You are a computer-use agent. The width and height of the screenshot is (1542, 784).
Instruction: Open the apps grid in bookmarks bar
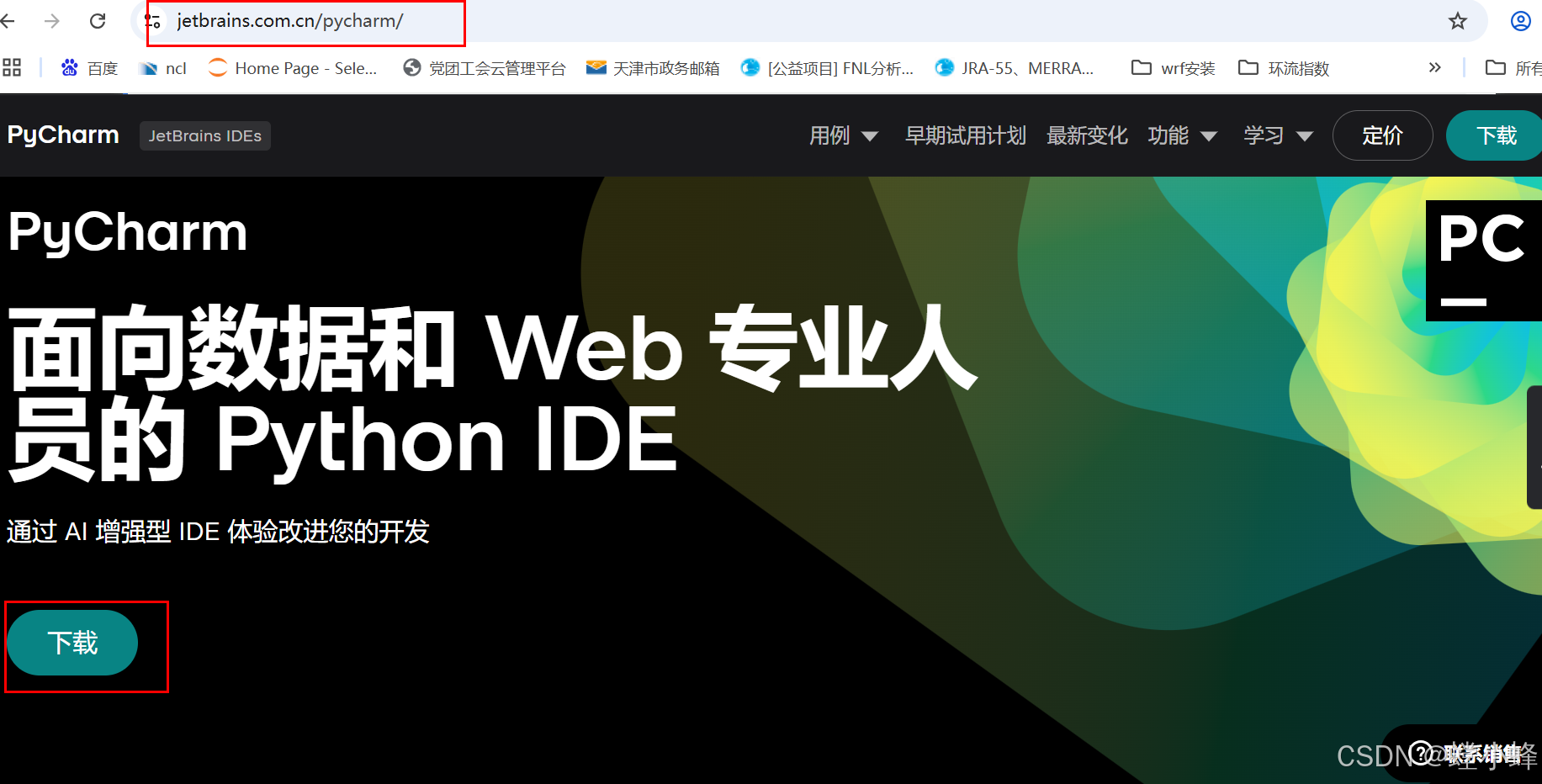pyautogui.click(x=12, y=67)
